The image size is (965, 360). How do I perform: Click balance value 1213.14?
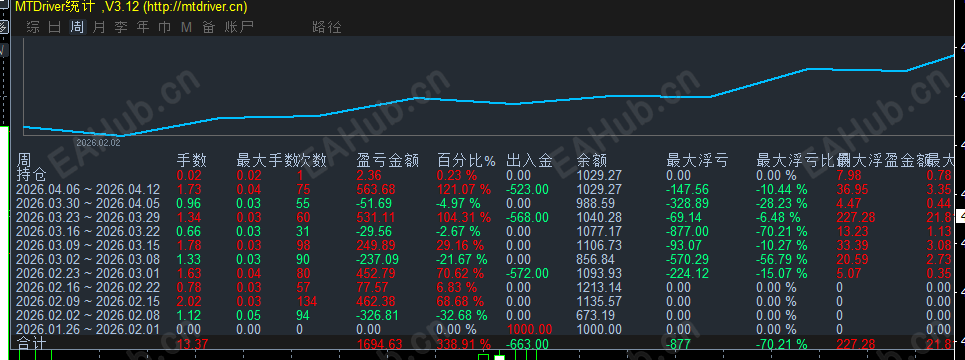pyautogui.click(x=599, y=287)
